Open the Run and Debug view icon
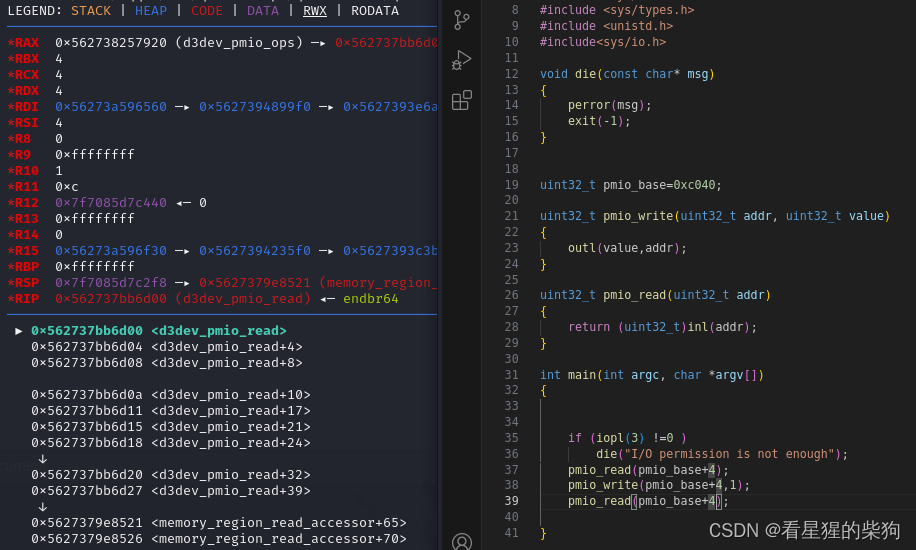The height and width of the screenshot is (550, 916). click(462, 60)
